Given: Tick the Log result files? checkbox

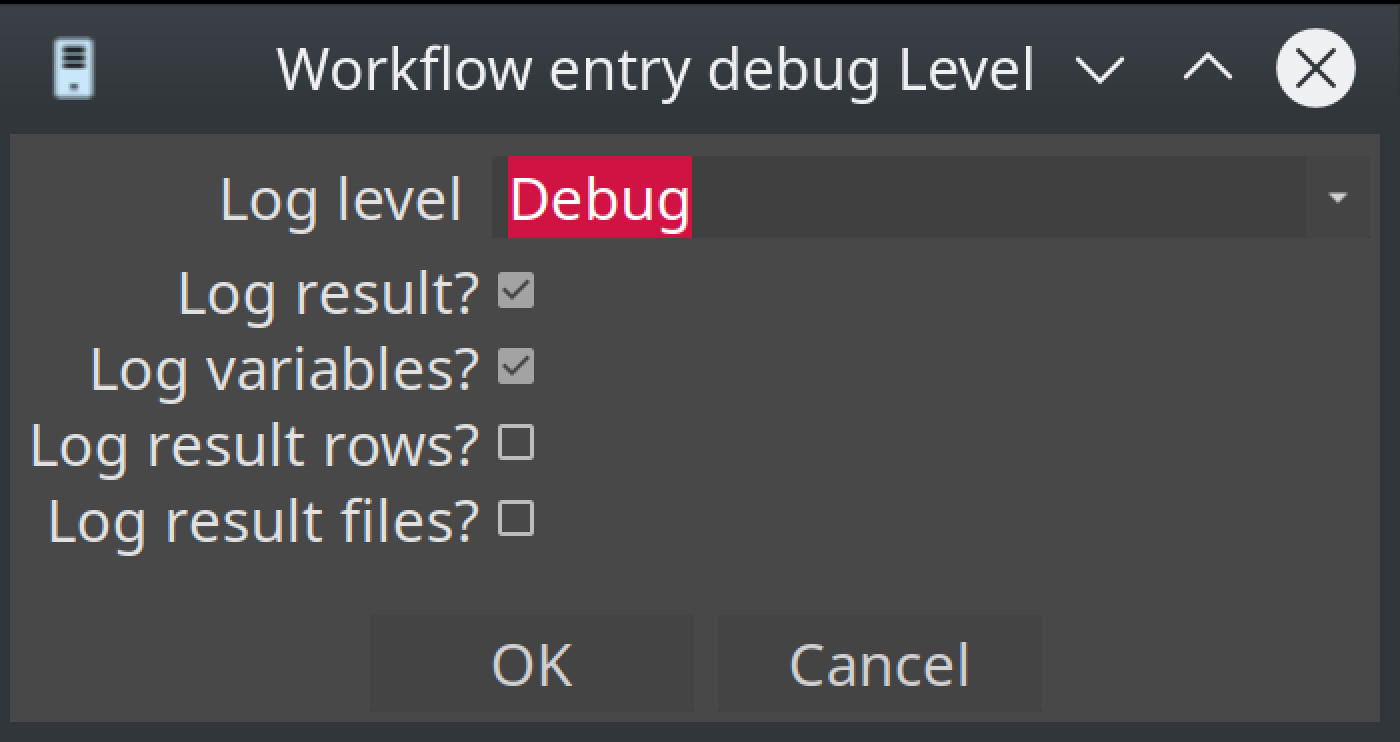Looking at the screenshot, I should [x=516, y=519].
